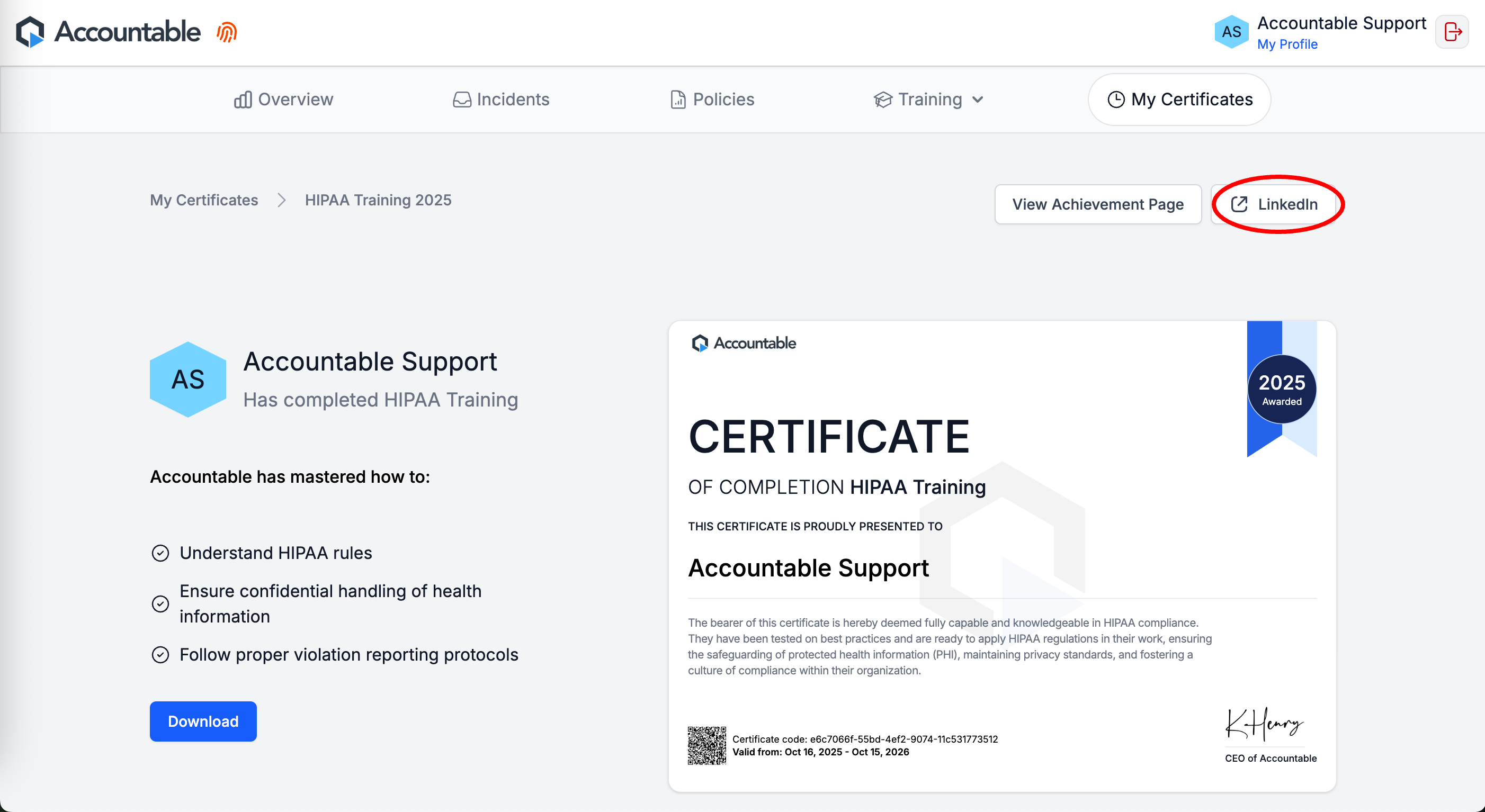Image resolution: width=1485 pixels, height=812 pixels.
Task: Click the Accountable logo in header
Action: coord(108,32)
